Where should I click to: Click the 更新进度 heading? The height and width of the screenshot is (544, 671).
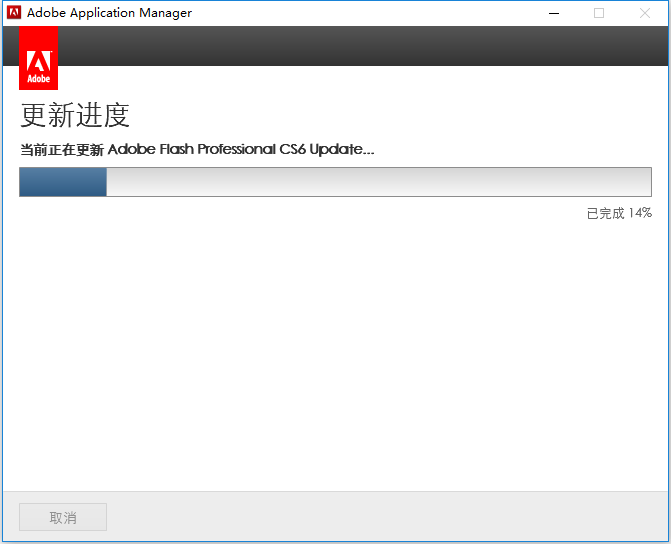point(75,115)
